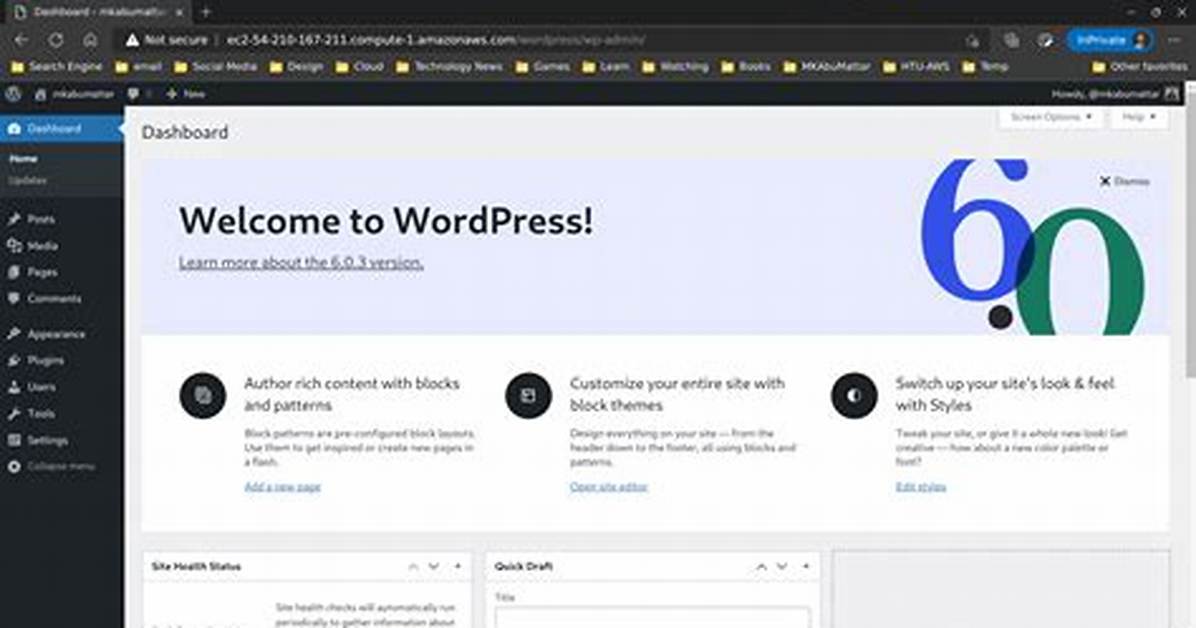Move Site Health Status widget down
Viewport: 1196px width, 628px height.
pos(433,567)
